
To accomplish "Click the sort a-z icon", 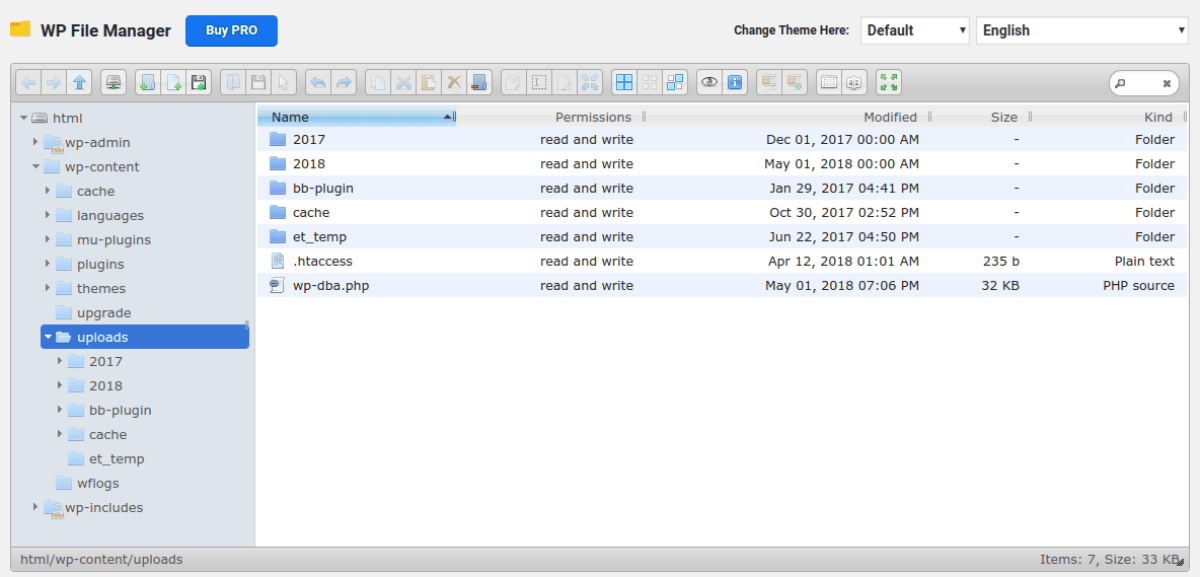I will pyautogui.click(x=854, y=83).
